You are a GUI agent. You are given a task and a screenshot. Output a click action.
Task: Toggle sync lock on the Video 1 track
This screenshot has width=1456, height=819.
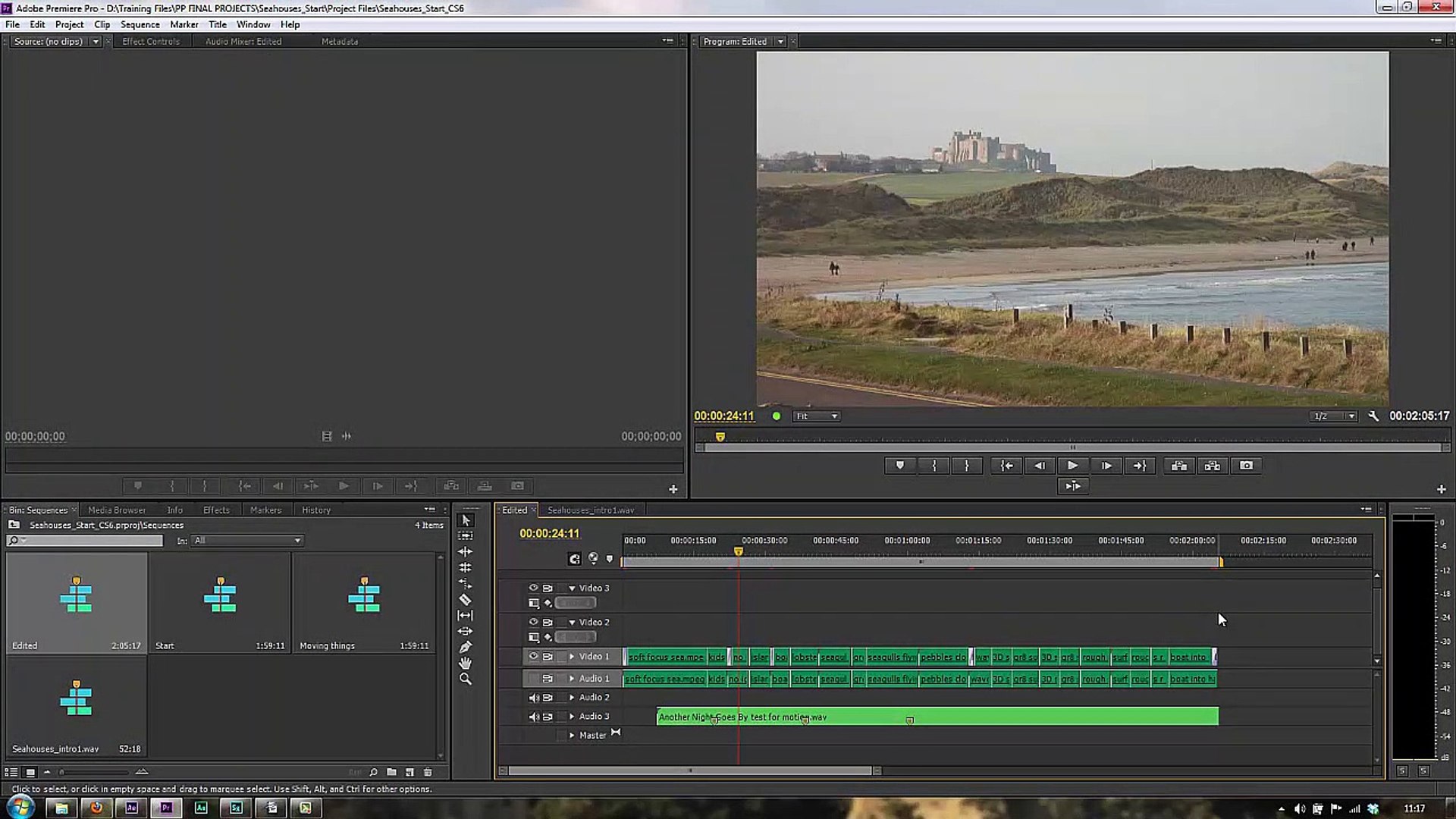(x=548, y=656)
